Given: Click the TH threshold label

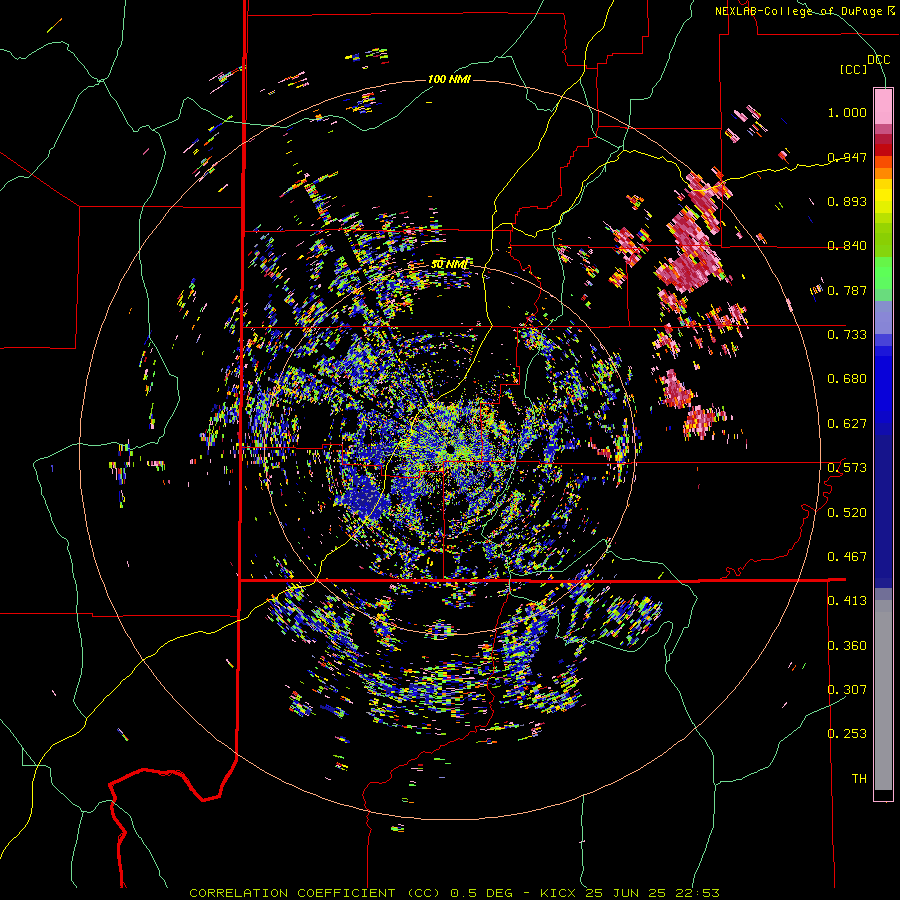Looking at the screenshot, I should point(859,779).
